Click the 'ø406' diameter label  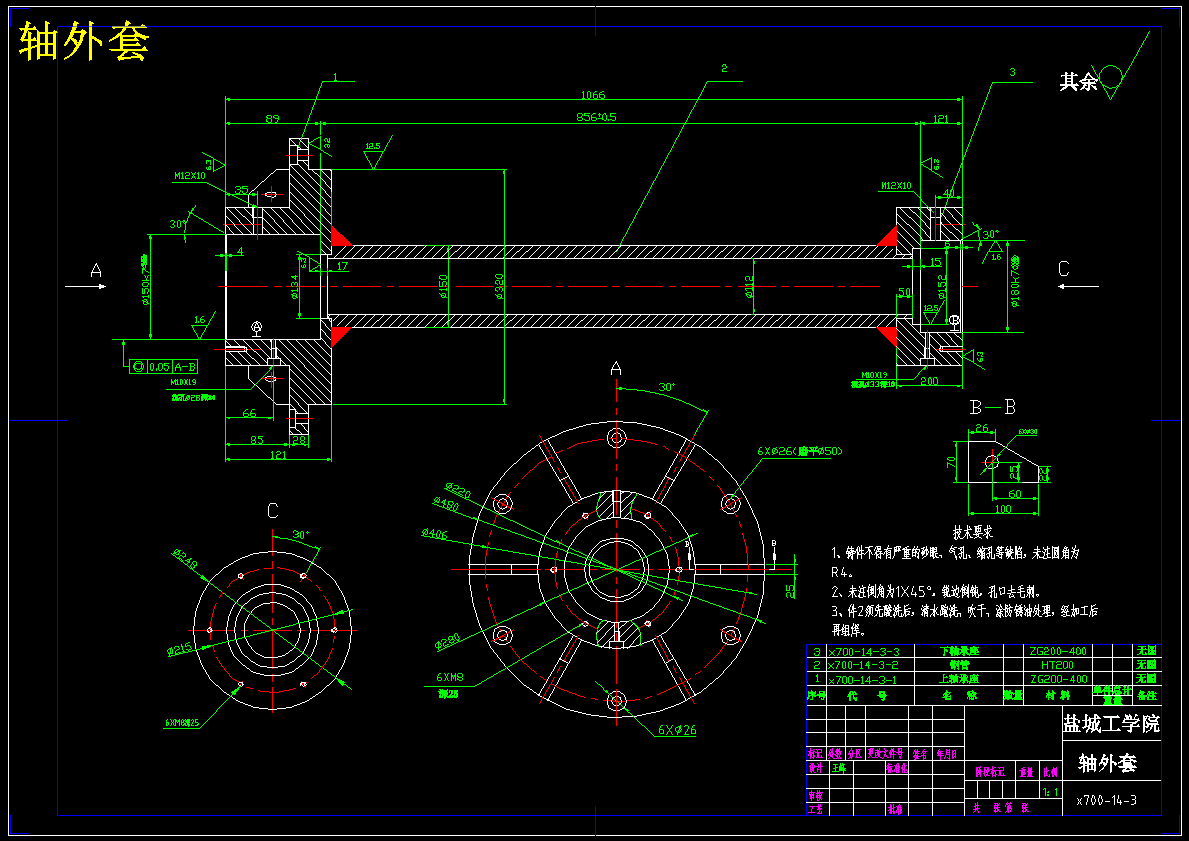435,534
